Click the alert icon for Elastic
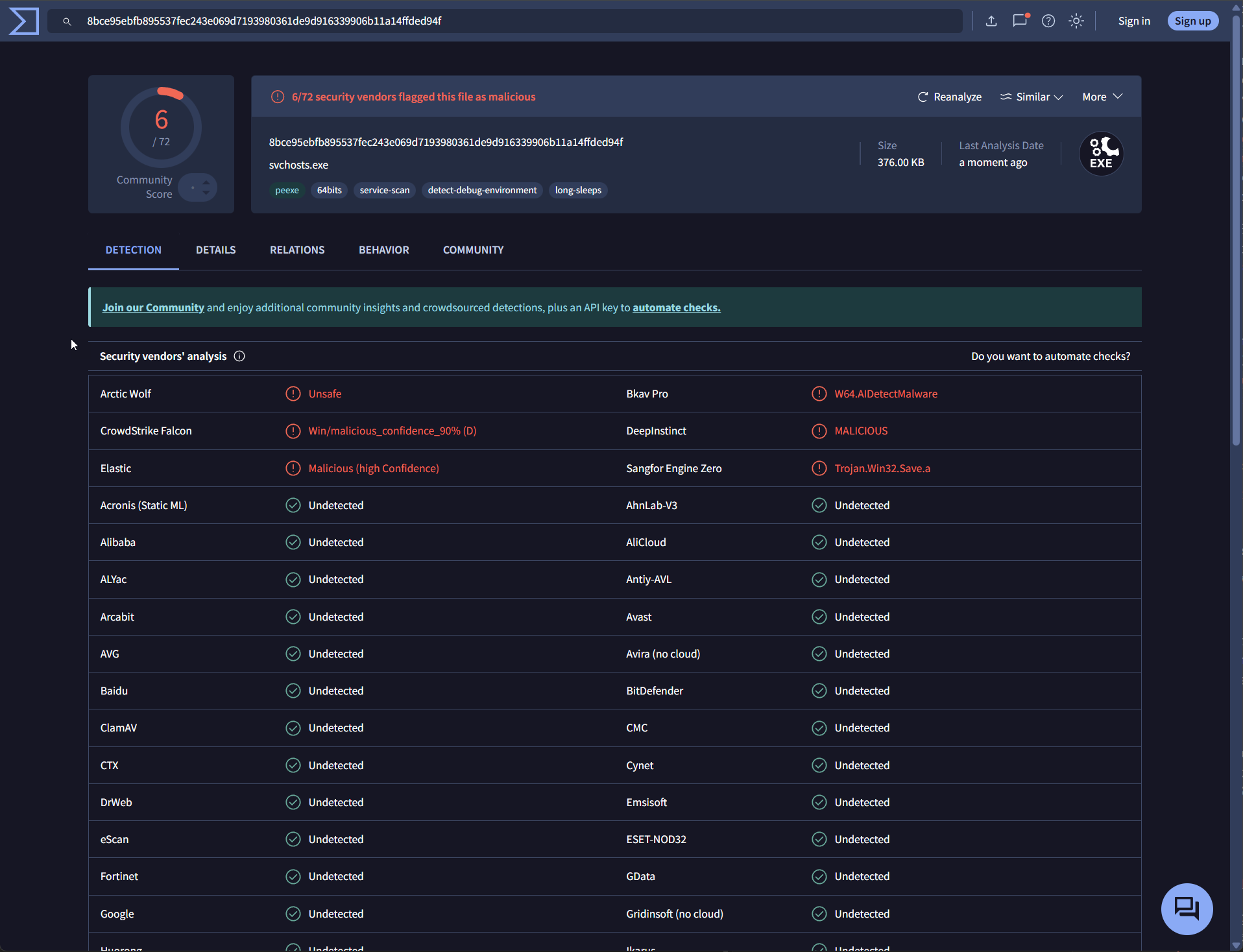Image resolution: width=1243 pixels, height=952 pixels. pos(293,468)
